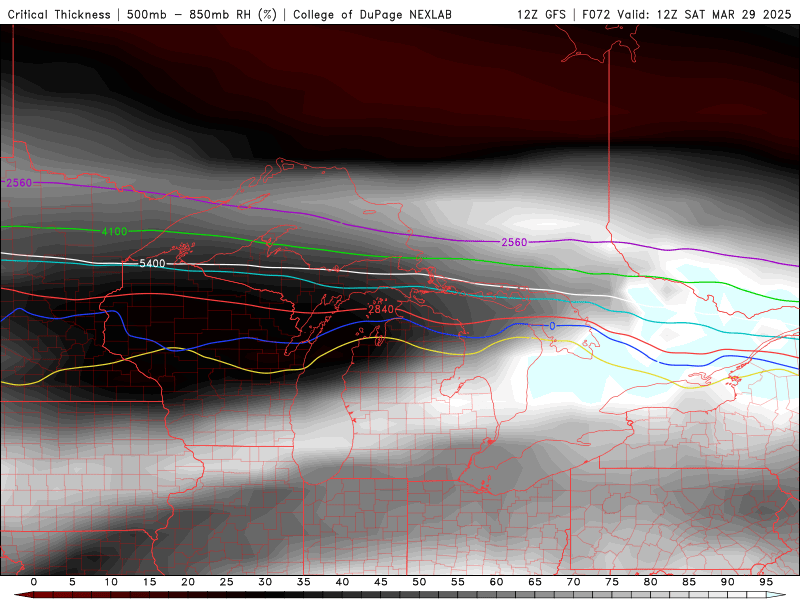Click the '30' tick on the color scale

point(265,582)
